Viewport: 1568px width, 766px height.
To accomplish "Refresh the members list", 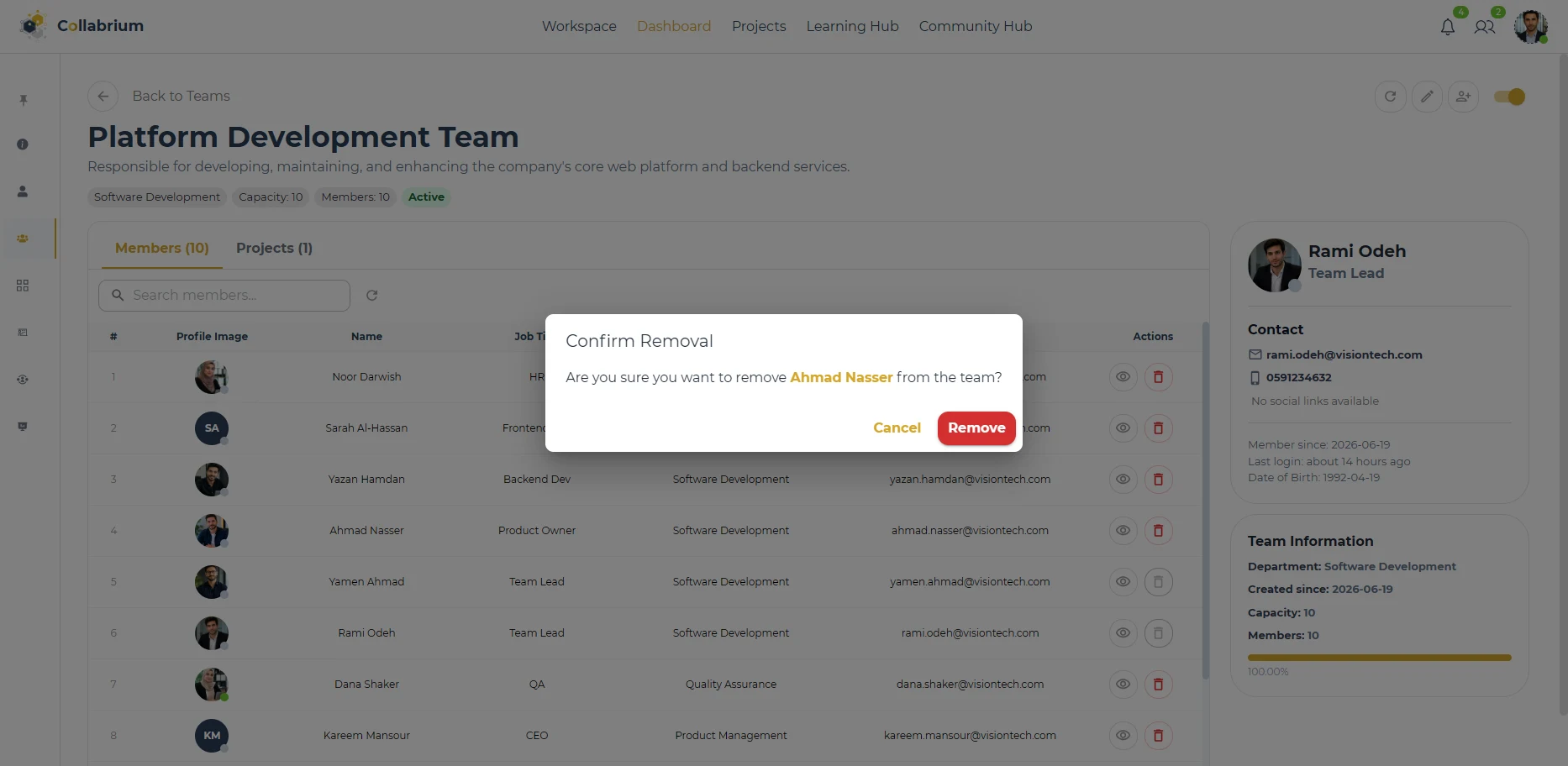I will coord(372,296).
